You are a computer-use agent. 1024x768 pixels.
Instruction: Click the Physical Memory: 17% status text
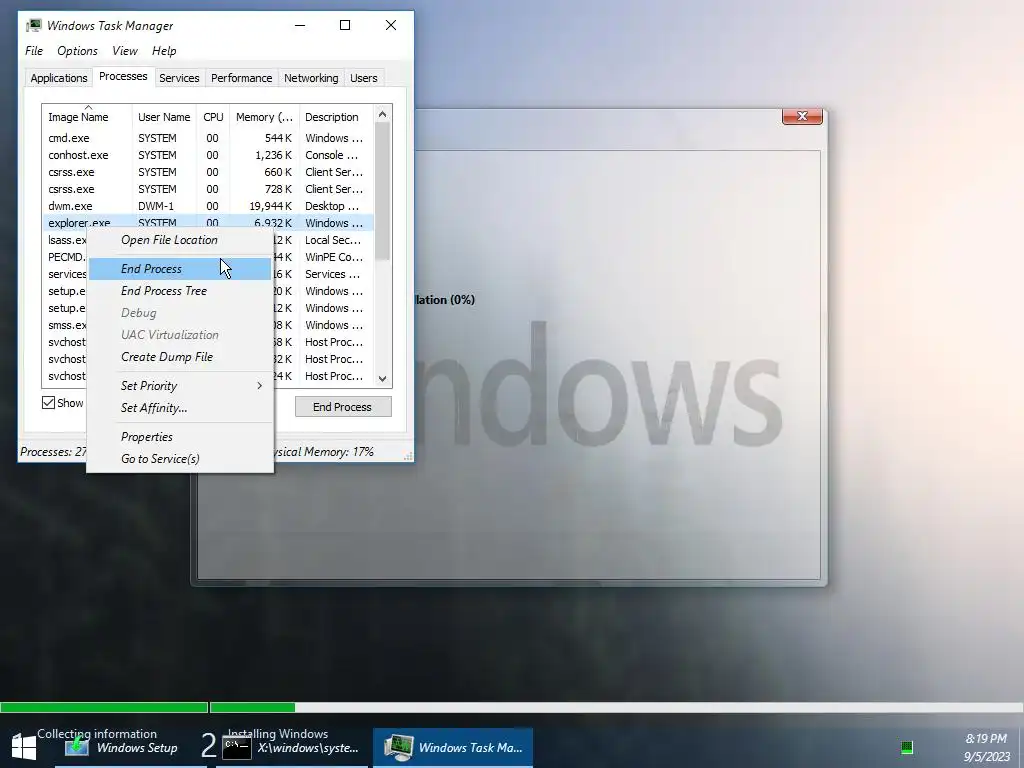click(x=323, y=452)
